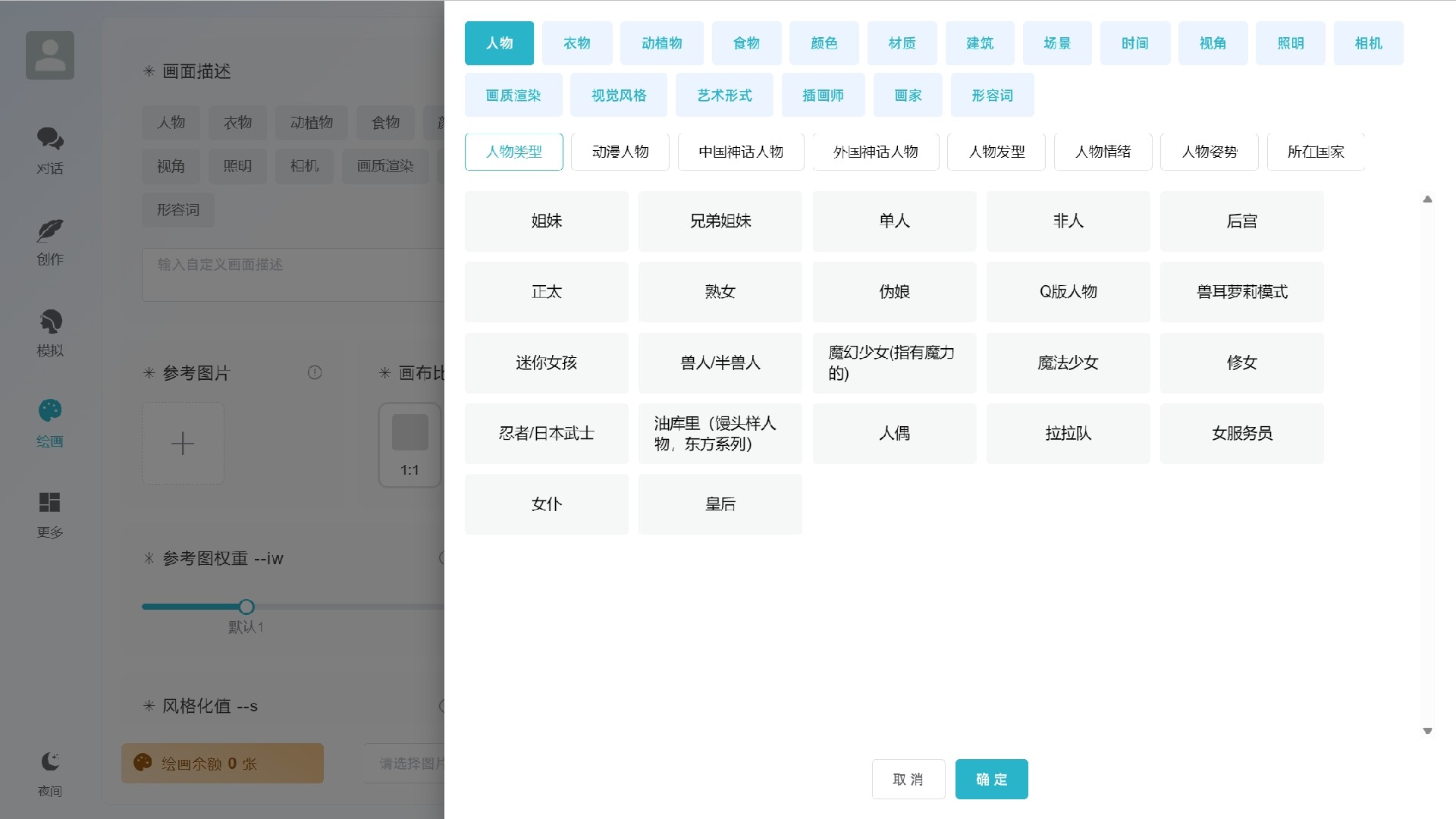Select the 绘画 palette icon
This screenshot has height=819, width=1456.
pos(50,411)
